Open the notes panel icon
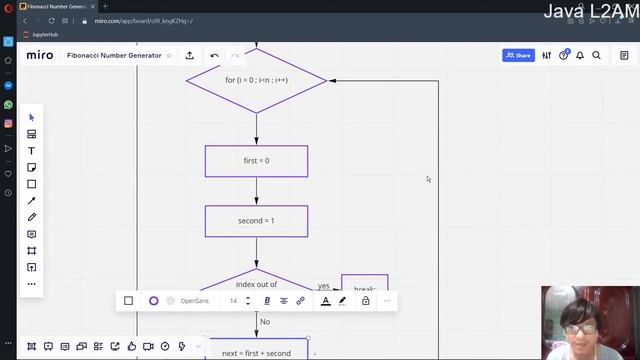The width and height of the screenshot is (640, 360). click(x=624, y=56)
